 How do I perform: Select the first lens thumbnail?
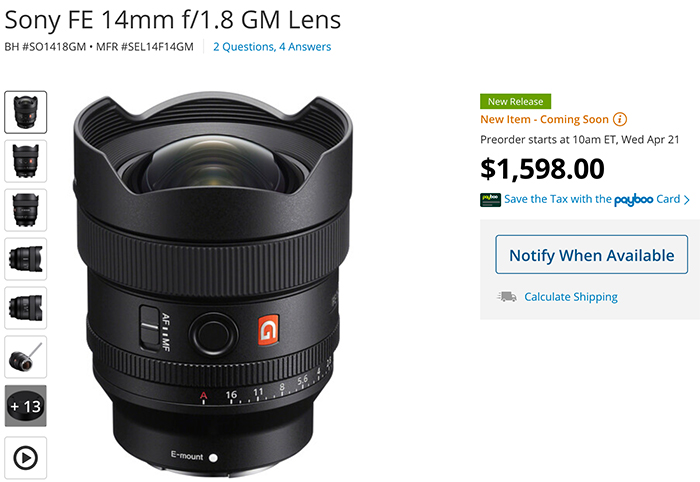[x=25, y=112]
